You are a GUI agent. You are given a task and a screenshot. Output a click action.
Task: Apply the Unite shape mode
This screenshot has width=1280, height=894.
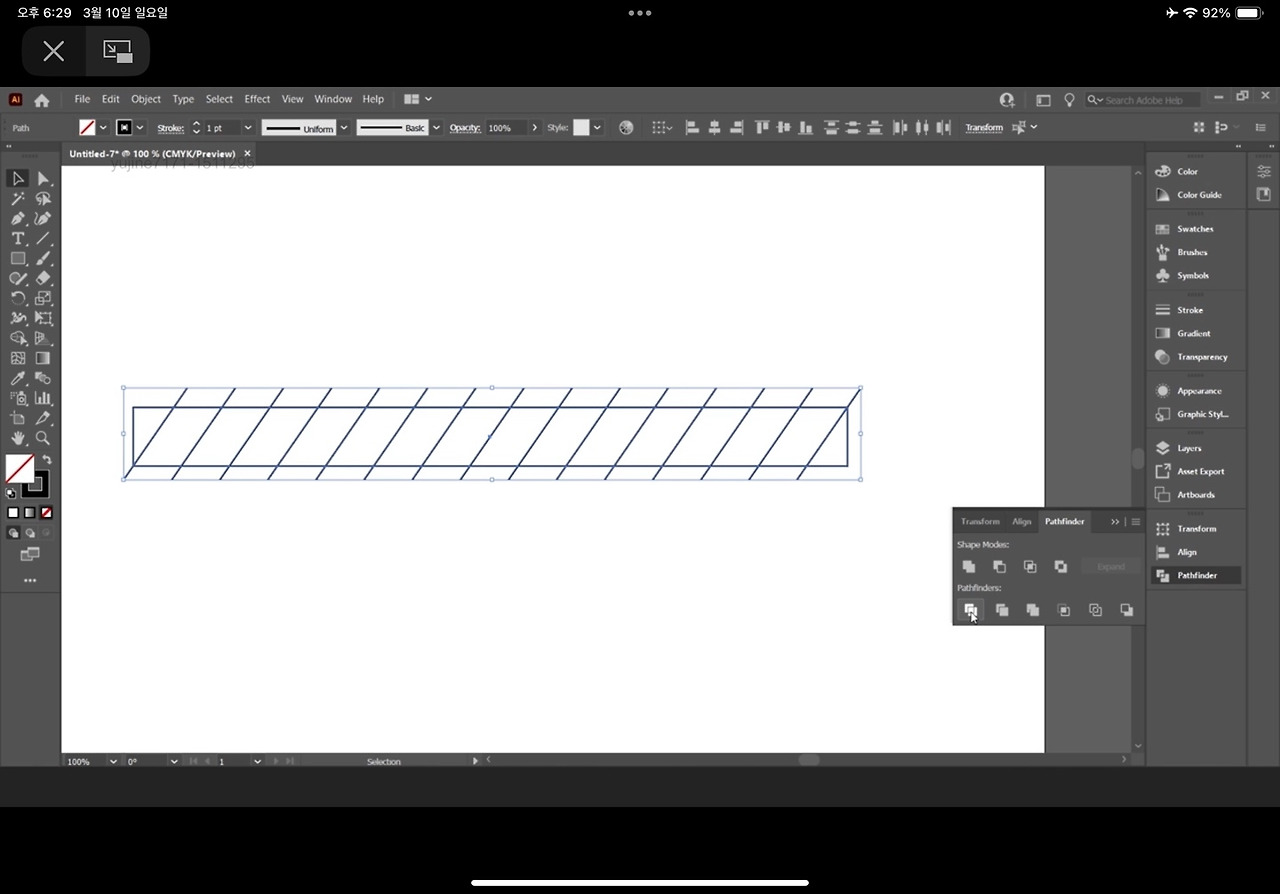pyautogui.click(x=969, y=567)
